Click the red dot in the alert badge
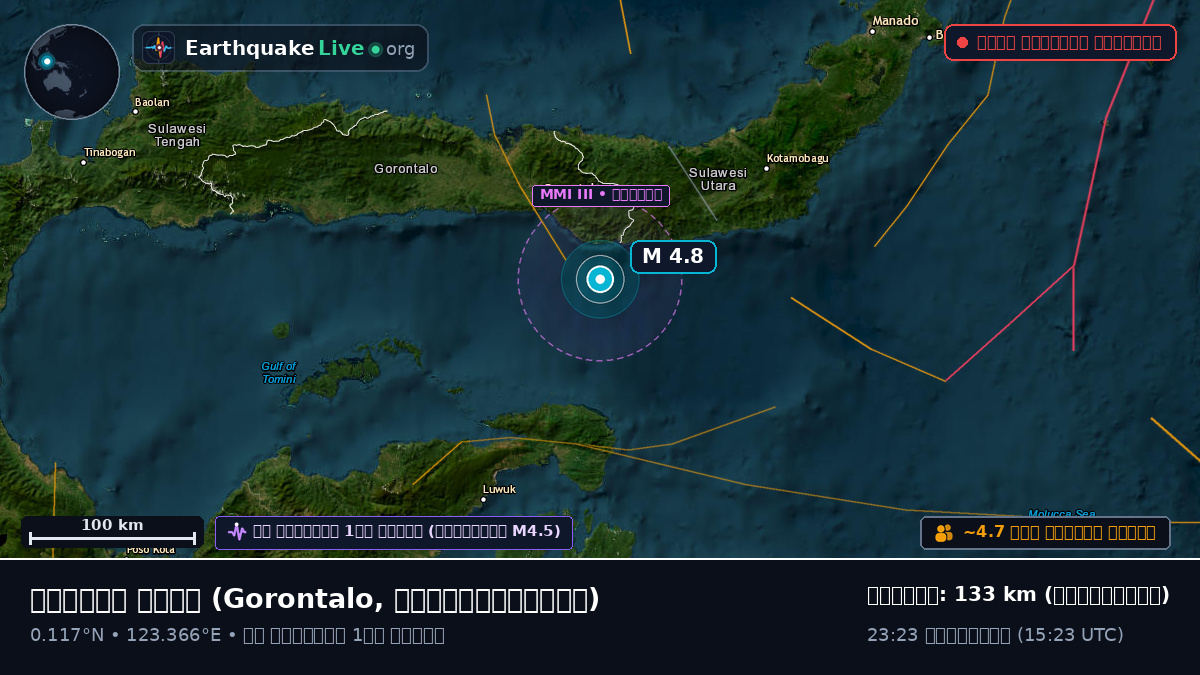 pos(962,43)
